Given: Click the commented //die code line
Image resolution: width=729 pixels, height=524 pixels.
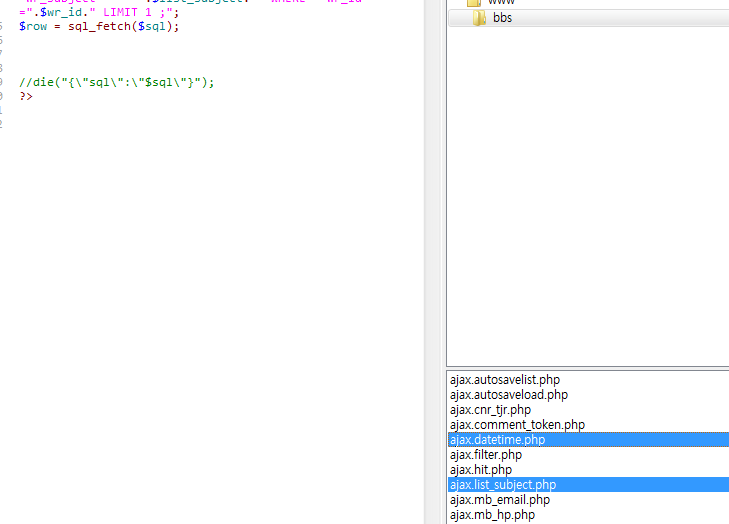Looking at the screenshot, I should pos(117,82).
